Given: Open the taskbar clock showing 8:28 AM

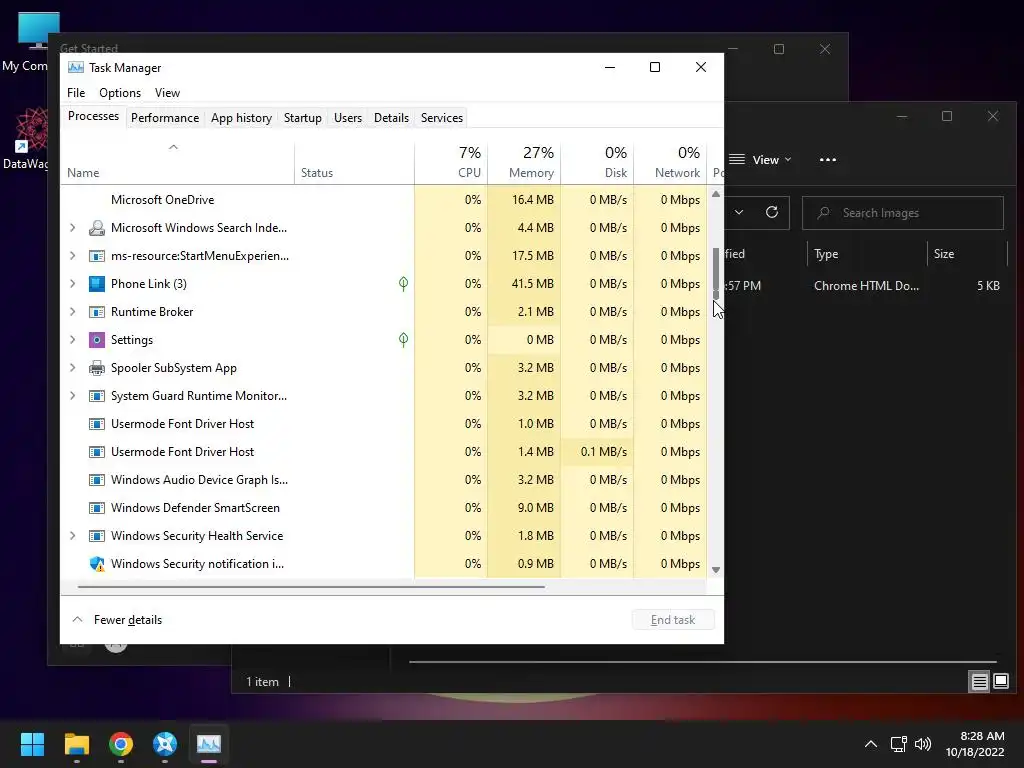Looking at the screenshot, I should pyautogui.click(x=975, y=744).
